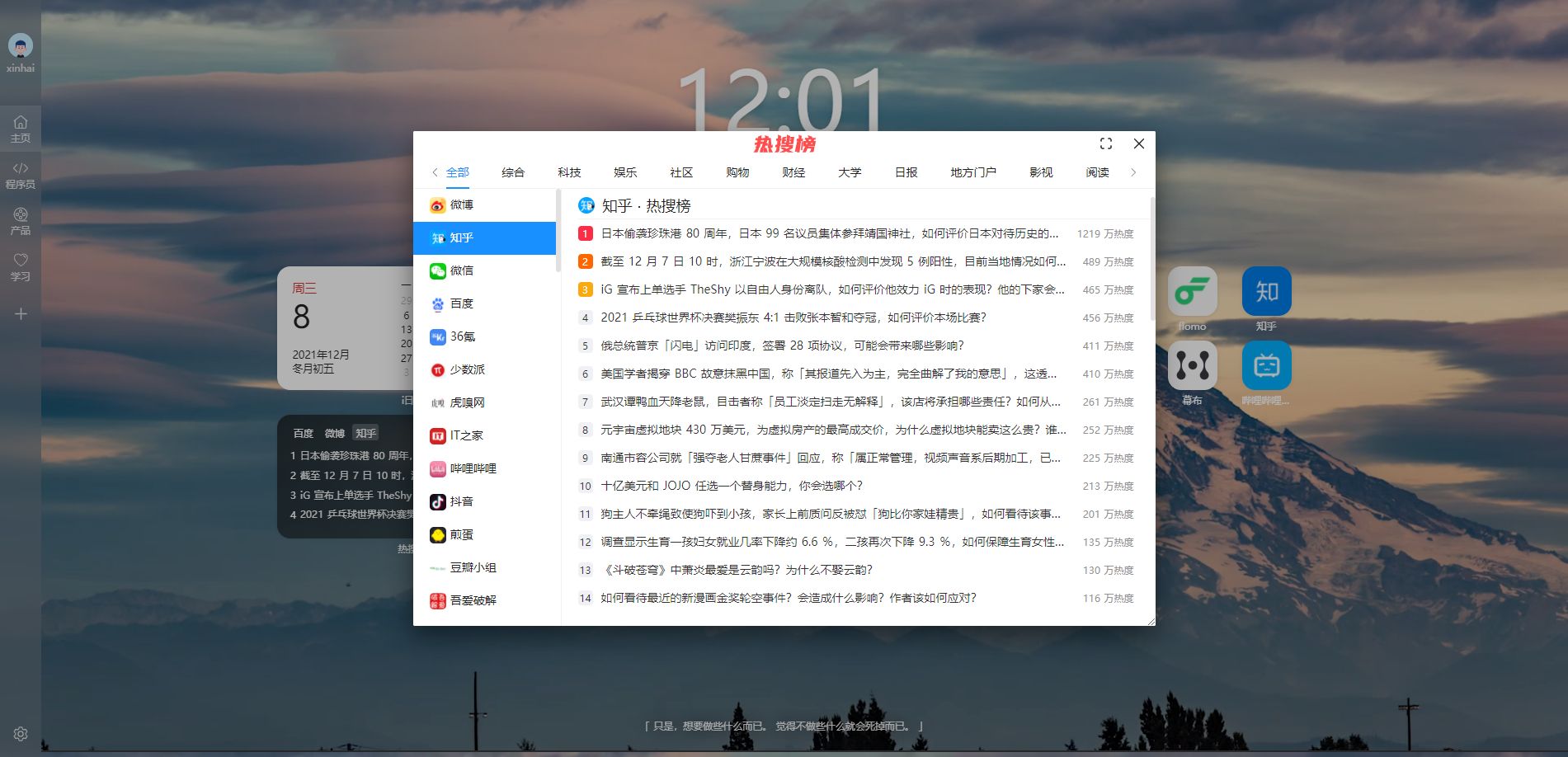Switch to the 影视 tab
This screenshot has width=1568, height=757.
1041,172
